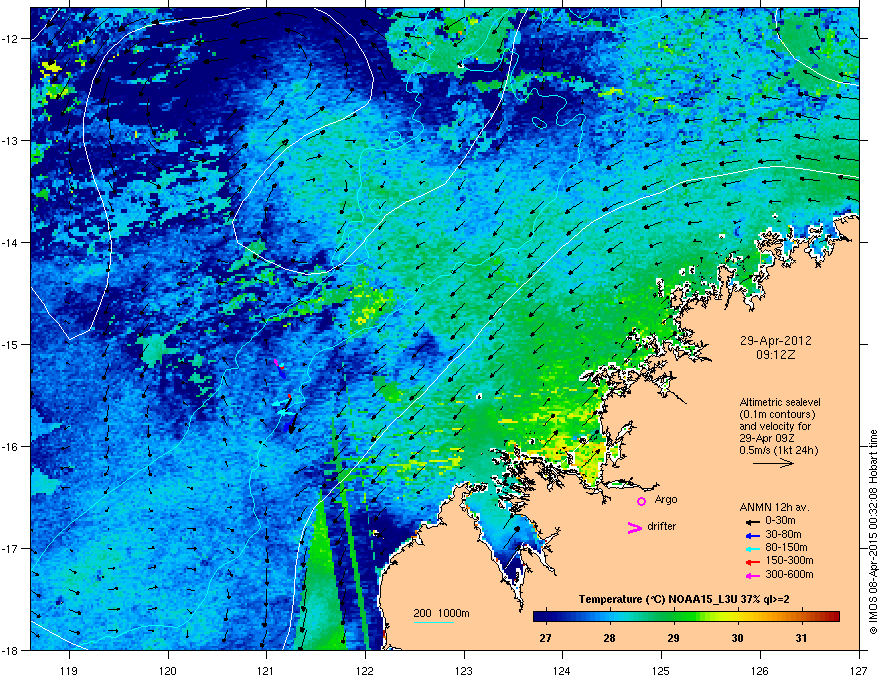Click latitude axis label -13
880x680 pixels.
tap(10, 141)
